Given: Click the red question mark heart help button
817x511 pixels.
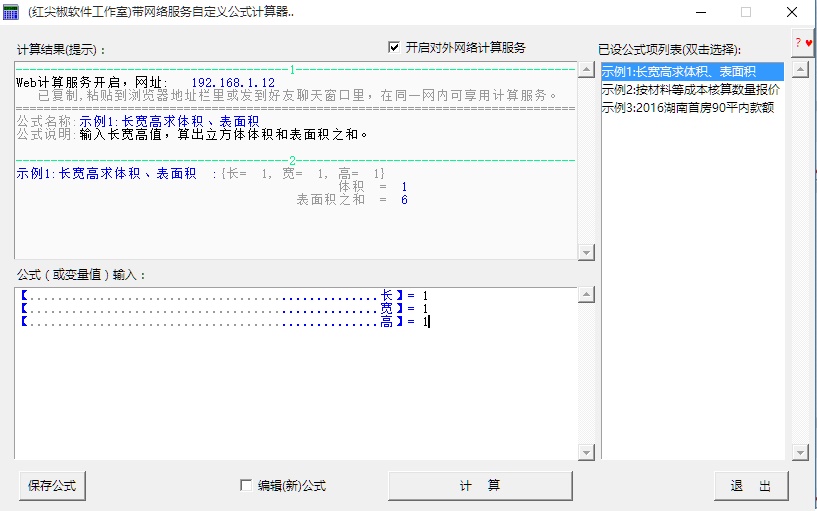Looking at the screenshot, I should pyautogui.click(x=802, y=43).
